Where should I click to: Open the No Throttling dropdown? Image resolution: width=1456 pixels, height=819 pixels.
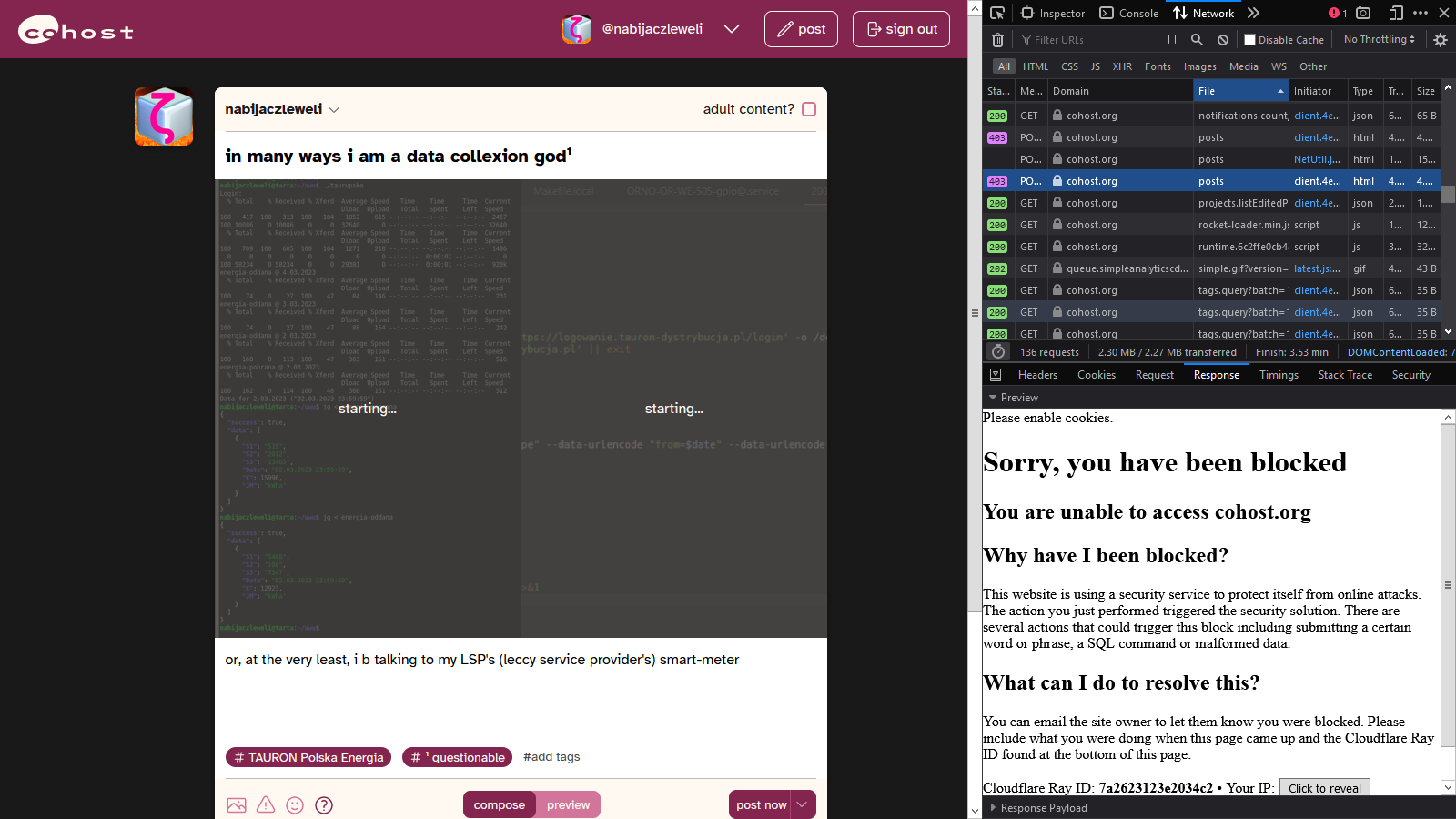coord(1379,40)
